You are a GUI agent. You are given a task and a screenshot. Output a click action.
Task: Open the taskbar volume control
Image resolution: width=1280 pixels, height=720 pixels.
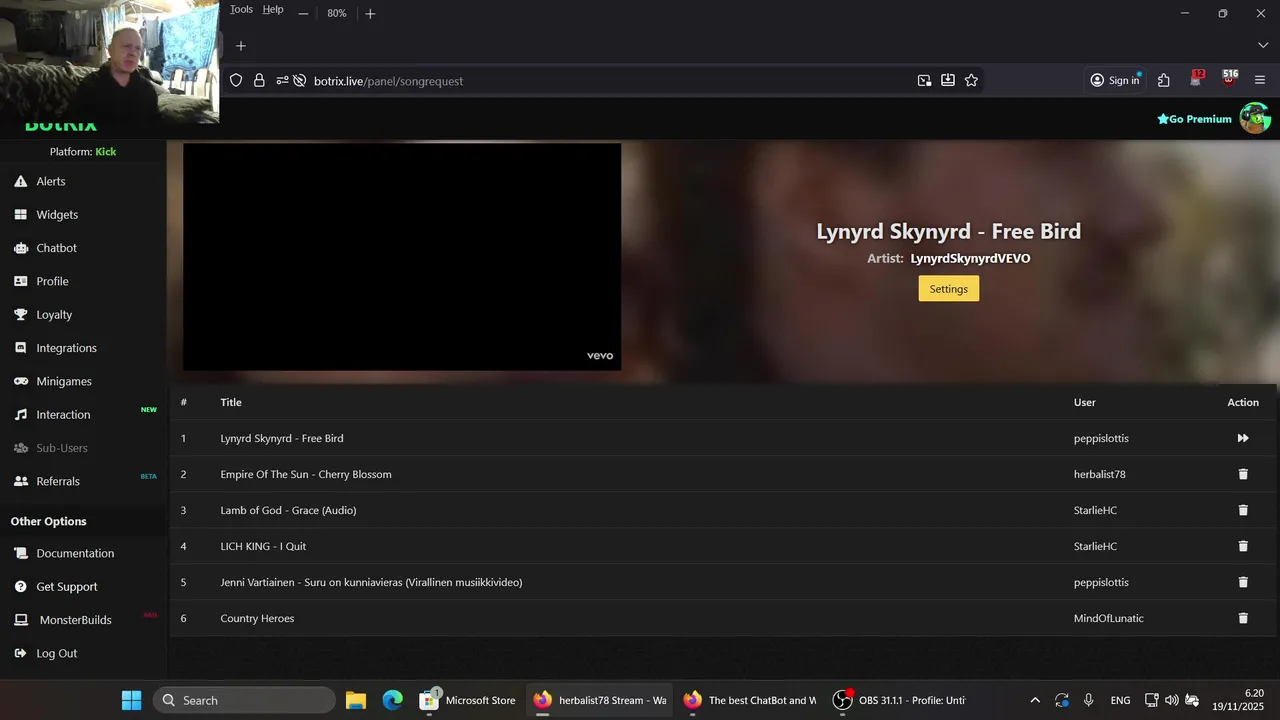(1171, 700)
